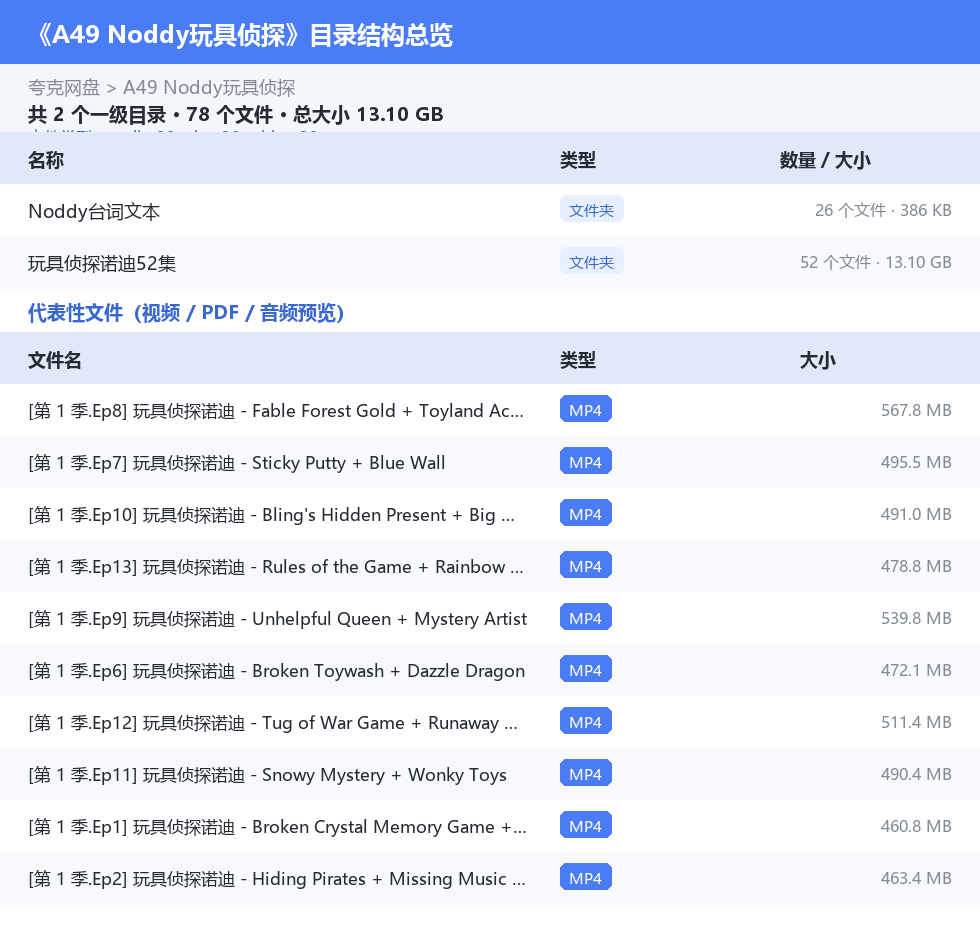Click the text 26 个文件 · 386 KB
Screen dimensions: 980x936
pyautogui.click(x=883, y=210)
